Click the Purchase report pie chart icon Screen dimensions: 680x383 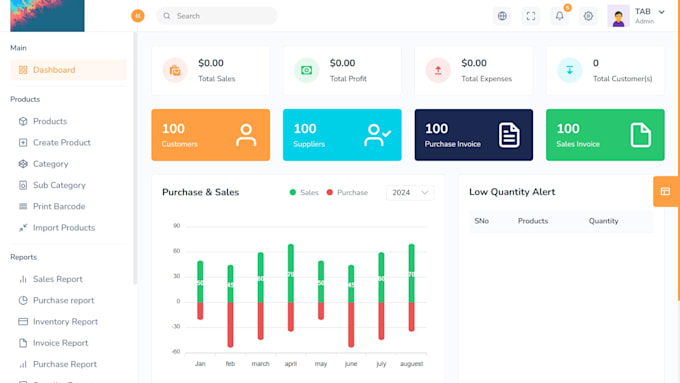[x=23, y=301]
